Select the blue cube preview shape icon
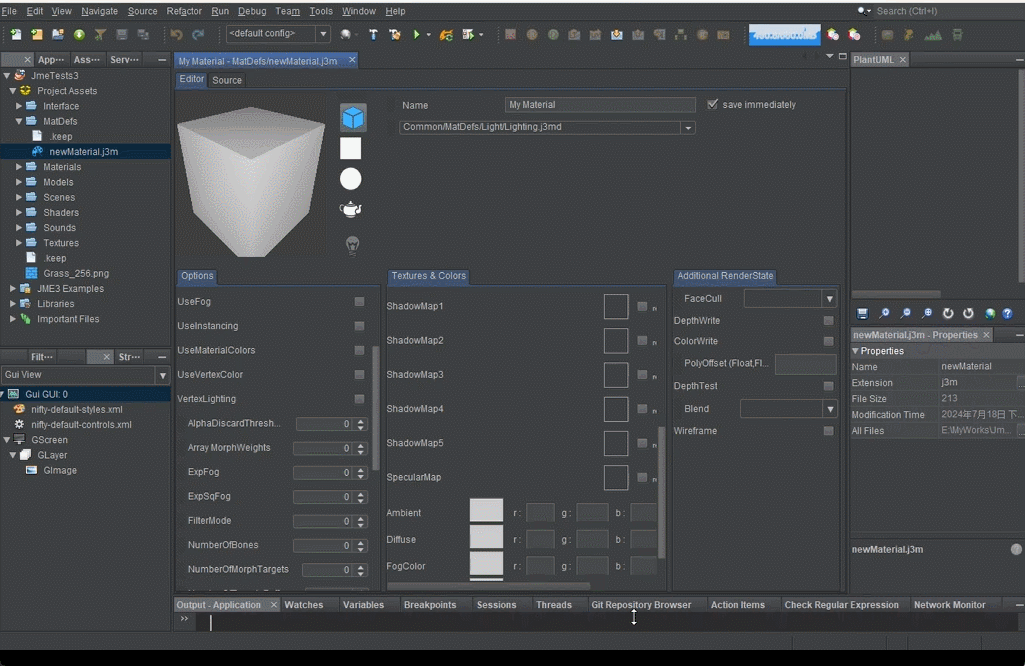 click(x=353, y=118)
